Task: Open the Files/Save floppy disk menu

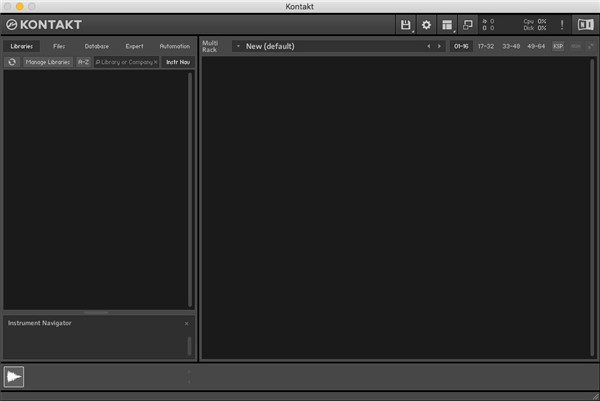Action: coord(406,25)
